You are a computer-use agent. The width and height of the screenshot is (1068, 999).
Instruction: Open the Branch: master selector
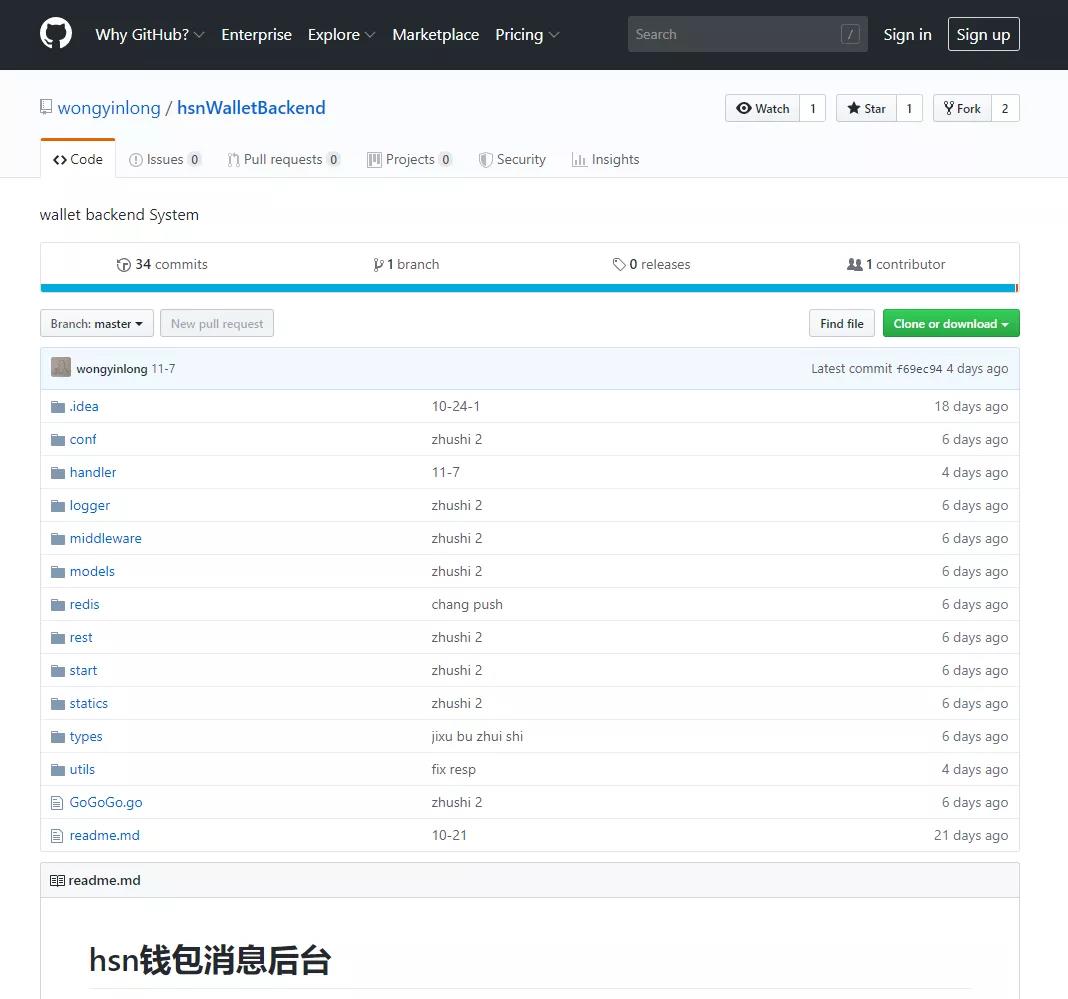[x=97, y=323]
